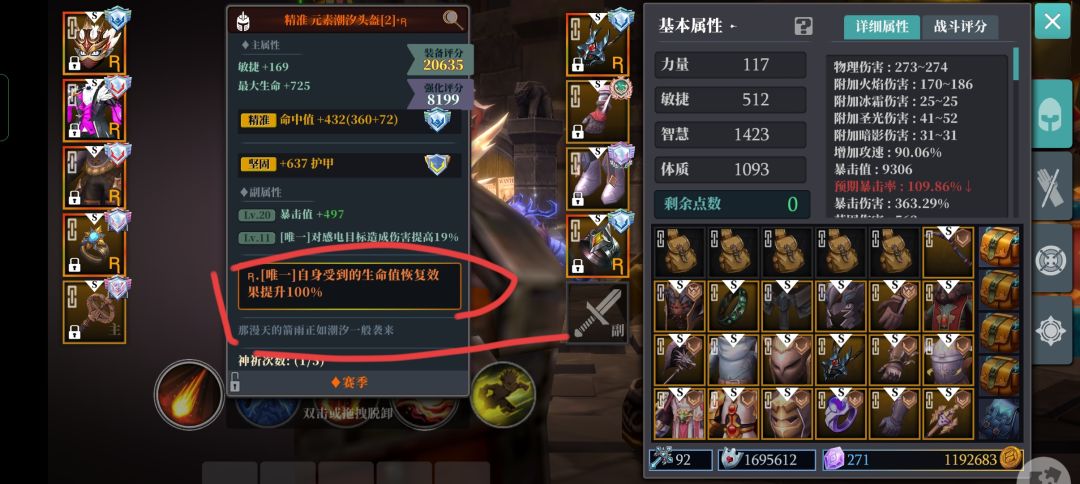The image size is (1080, 484).
Task: Select the equipped ring slot on left
Action: pyautogui.click(x=94, y=245)
